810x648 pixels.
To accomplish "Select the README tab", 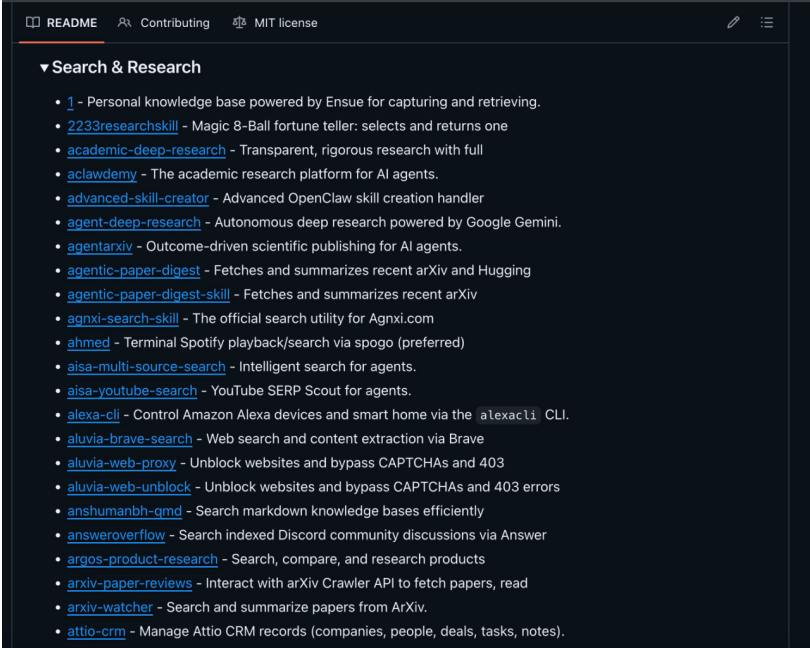I will [x=72, y=22].
